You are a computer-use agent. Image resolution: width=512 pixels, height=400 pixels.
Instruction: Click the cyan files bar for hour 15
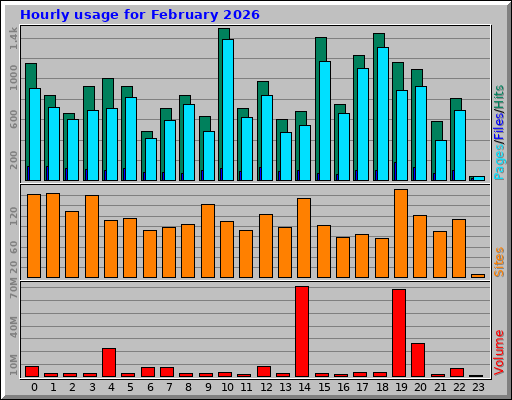325,121
